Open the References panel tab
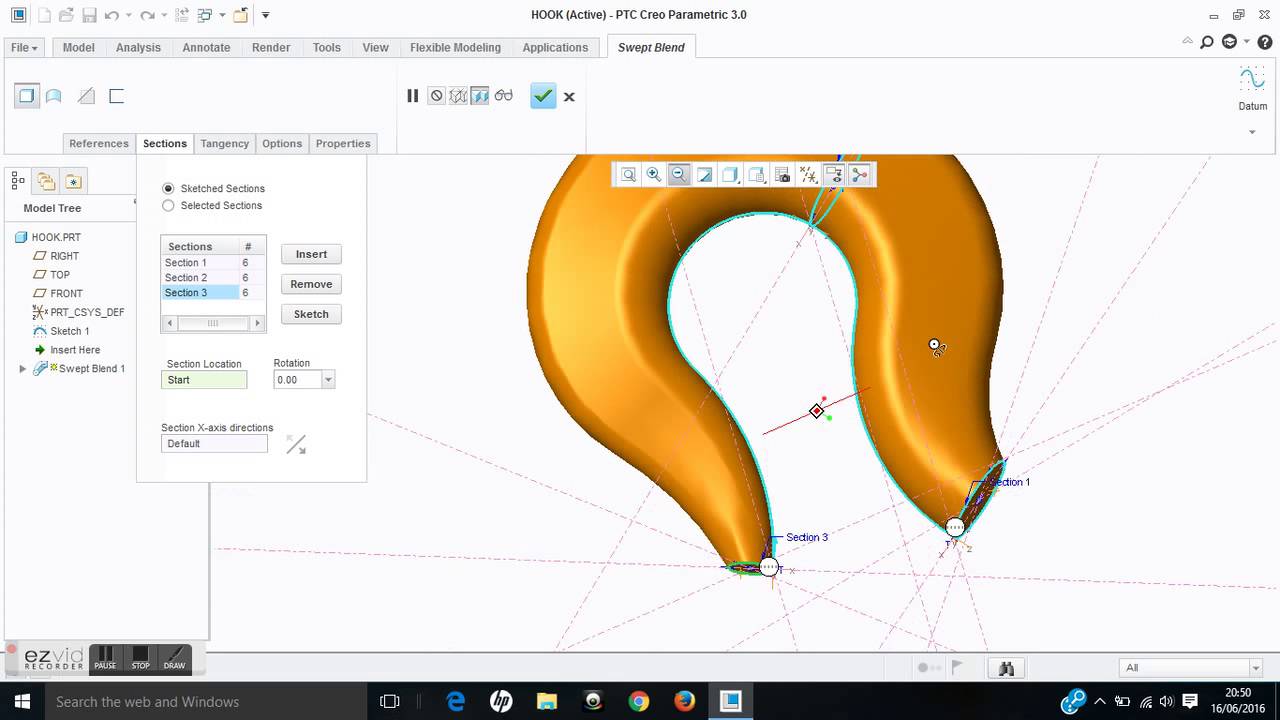The image size is (1280, 720). tap(99, 143)
